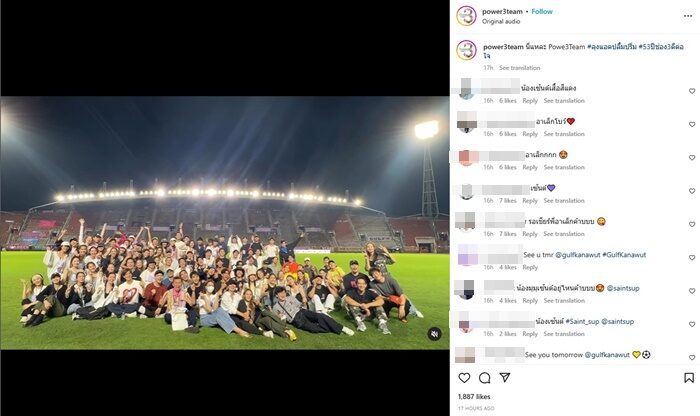Open the three-dot more options menu
The height and width of the screenshot is (416, 700).
pyautogui.click(x=688, y=16)
